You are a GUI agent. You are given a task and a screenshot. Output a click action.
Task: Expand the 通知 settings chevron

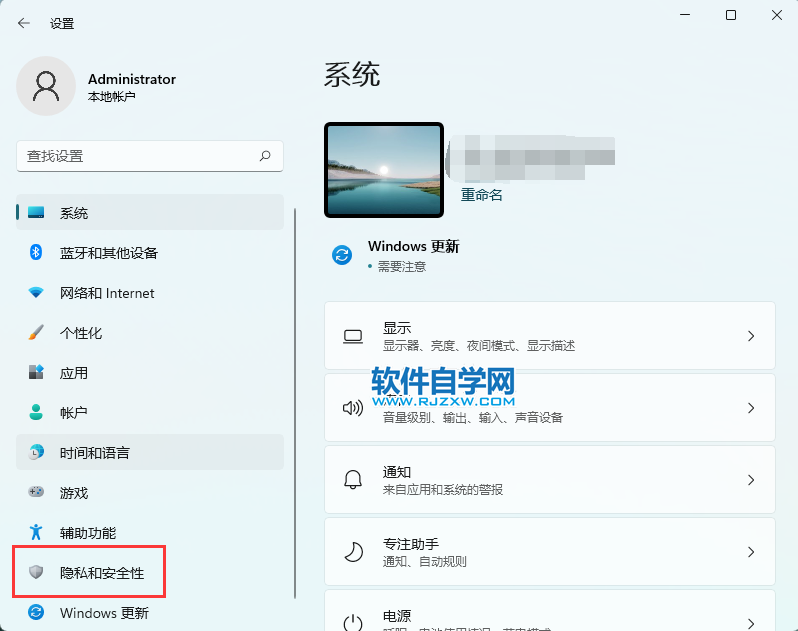click(x=751, y=480)
